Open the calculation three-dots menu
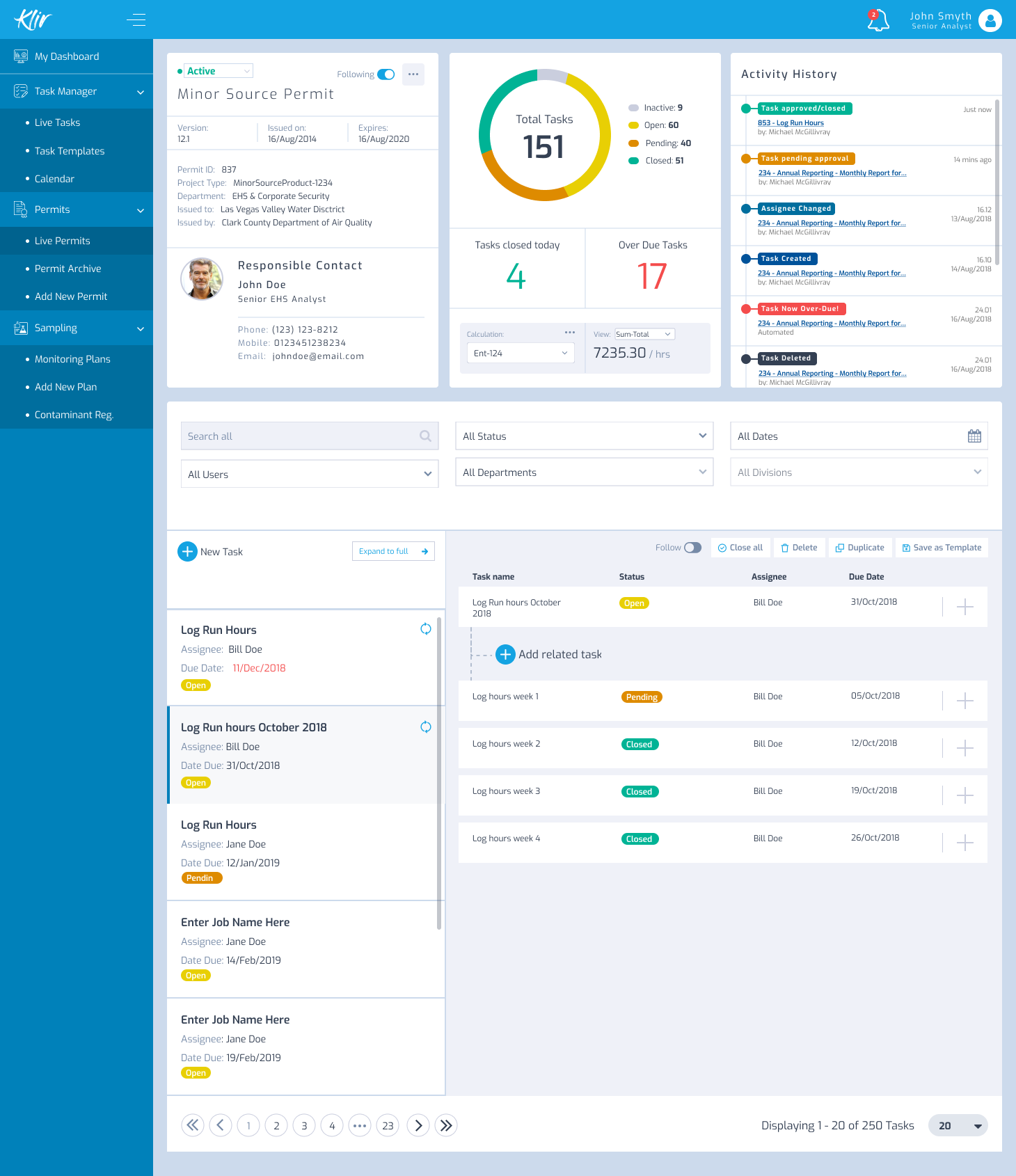 (570, 333)
